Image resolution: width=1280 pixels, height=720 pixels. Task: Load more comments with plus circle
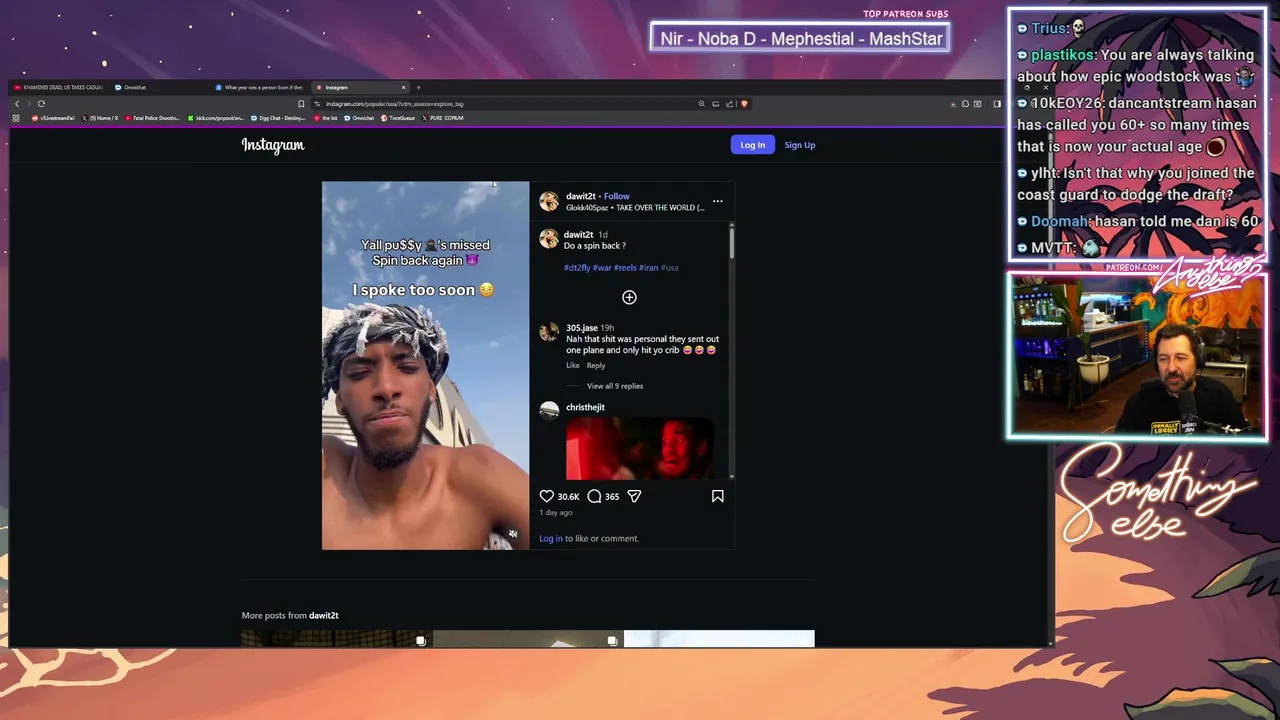click(x=629, y=297)
